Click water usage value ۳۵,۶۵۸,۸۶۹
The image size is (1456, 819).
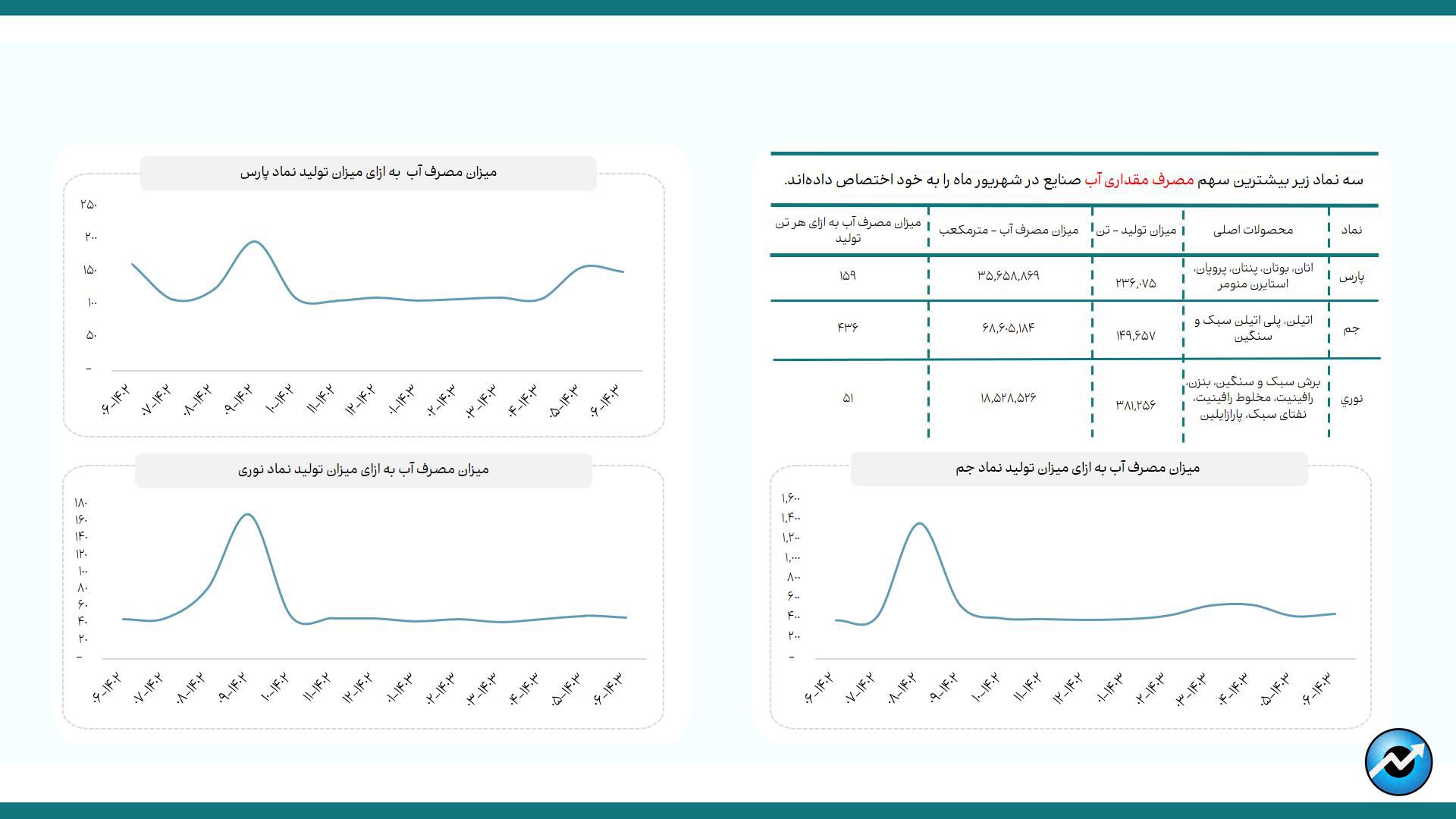click(x=1008, y=275)
